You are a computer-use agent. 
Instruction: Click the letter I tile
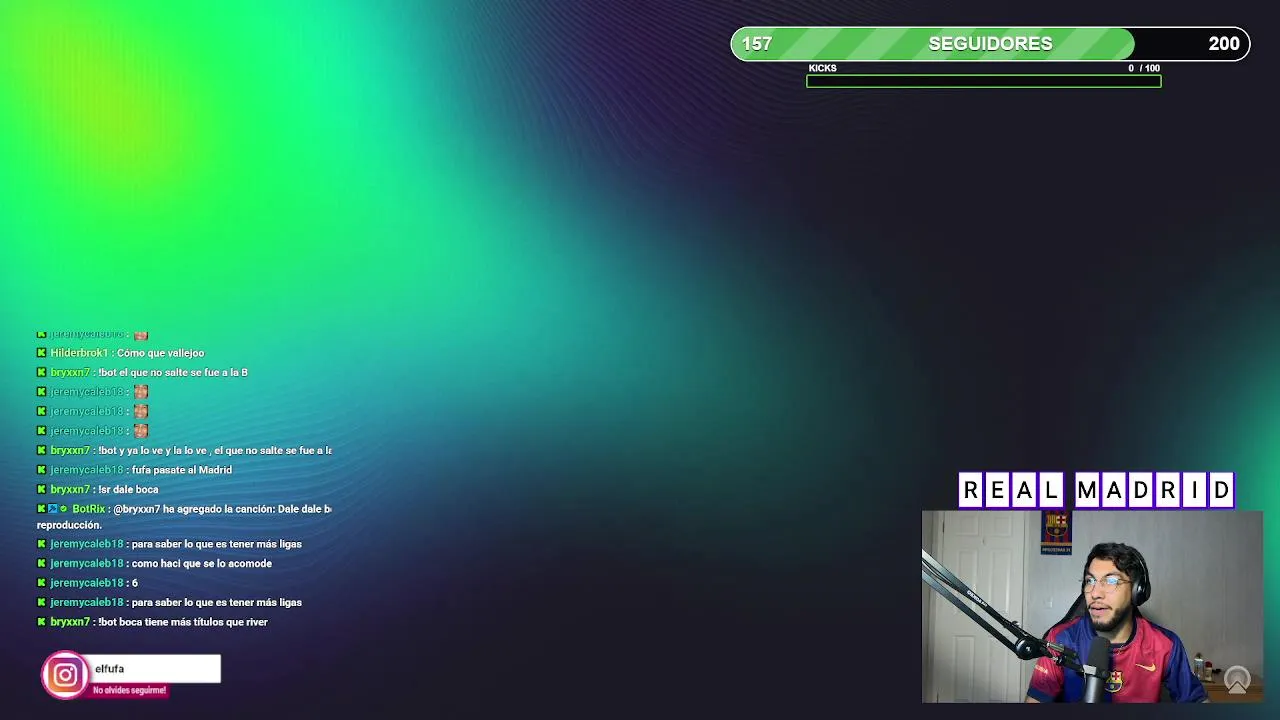pos(1195,491)
